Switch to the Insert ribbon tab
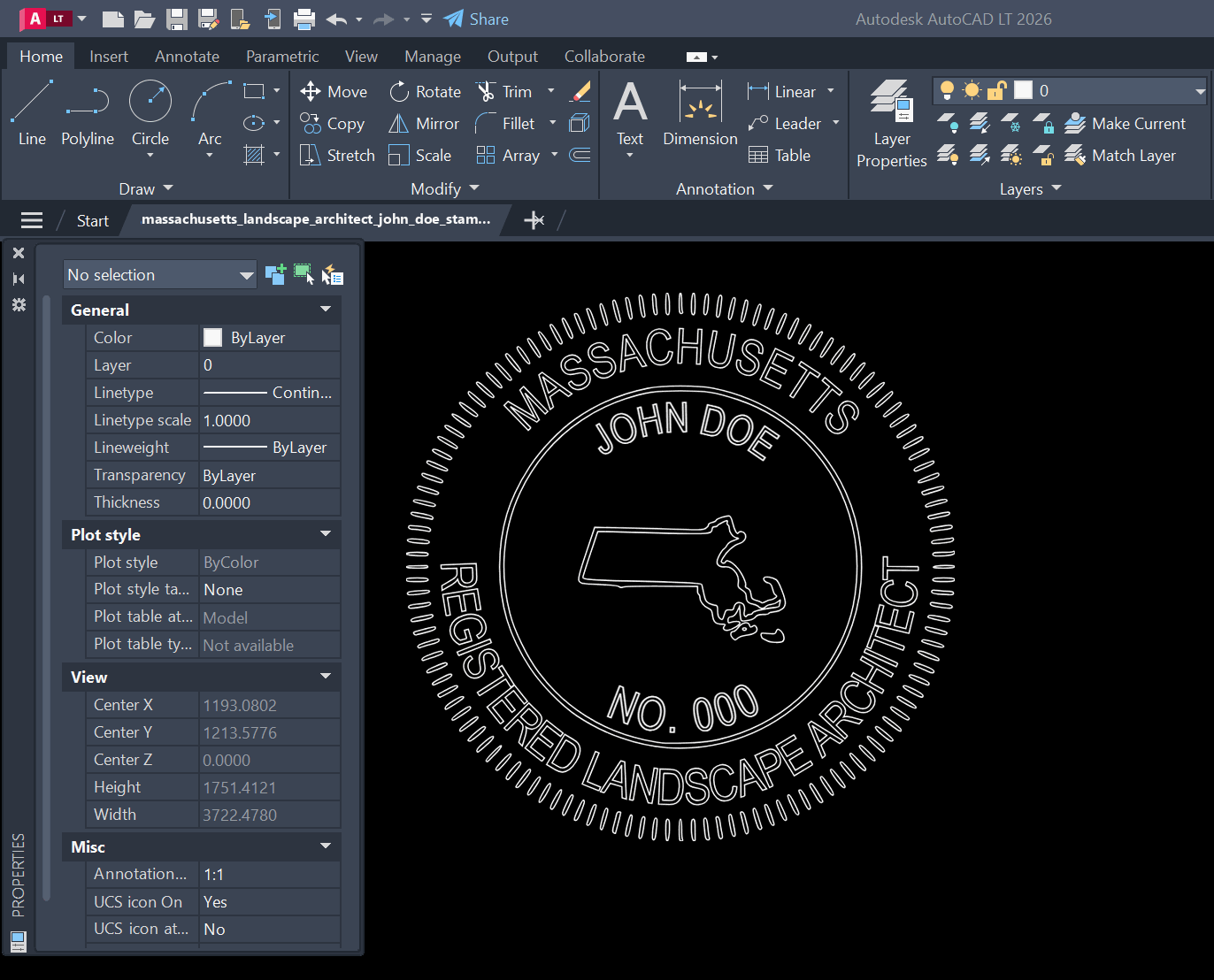 tap(109, 56)
